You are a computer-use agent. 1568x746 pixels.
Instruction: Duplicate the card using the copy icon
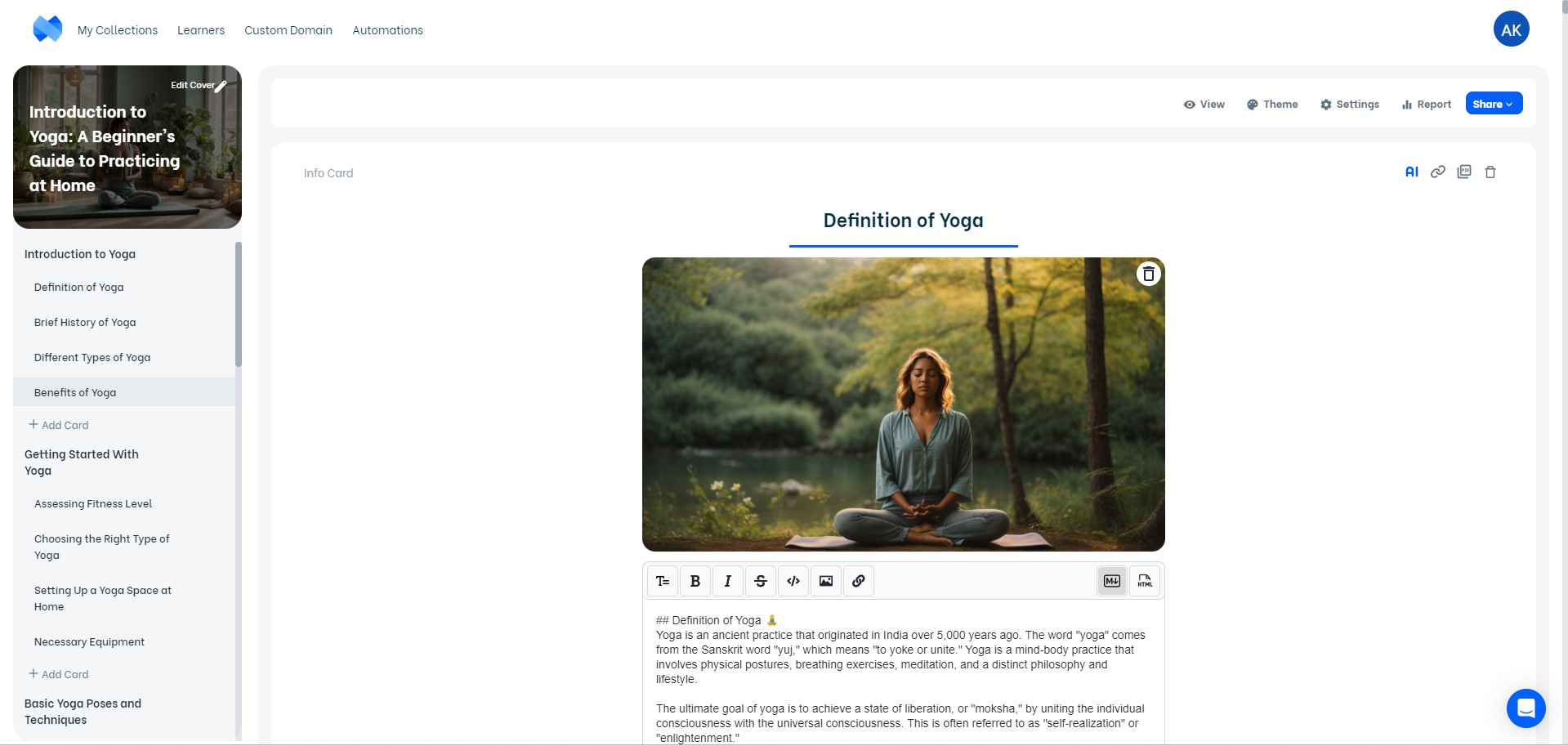click(x=1464, y=172)
